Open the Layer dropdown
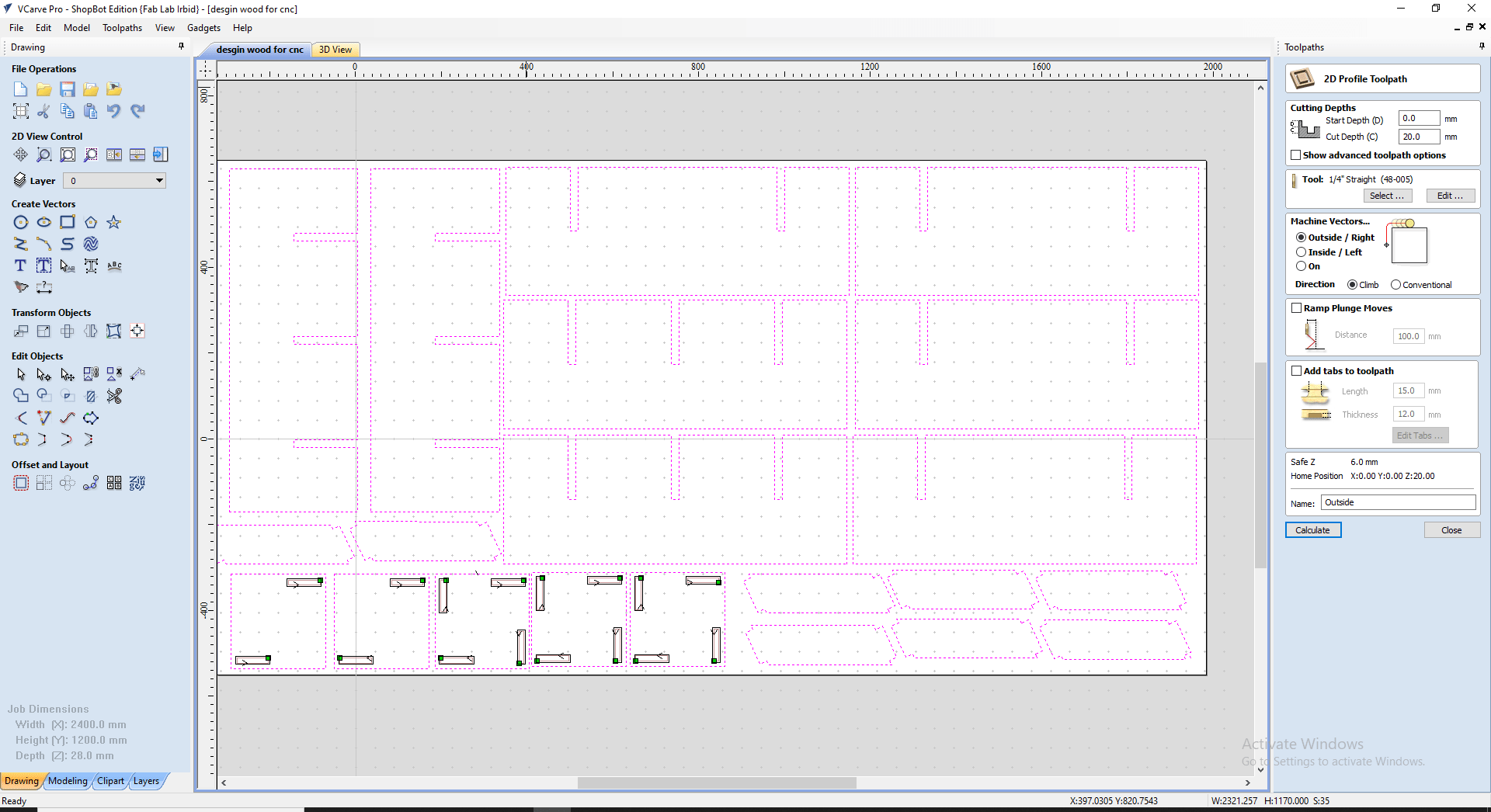Viewport: 1491px width, 812px height. [x=115, y=181]
